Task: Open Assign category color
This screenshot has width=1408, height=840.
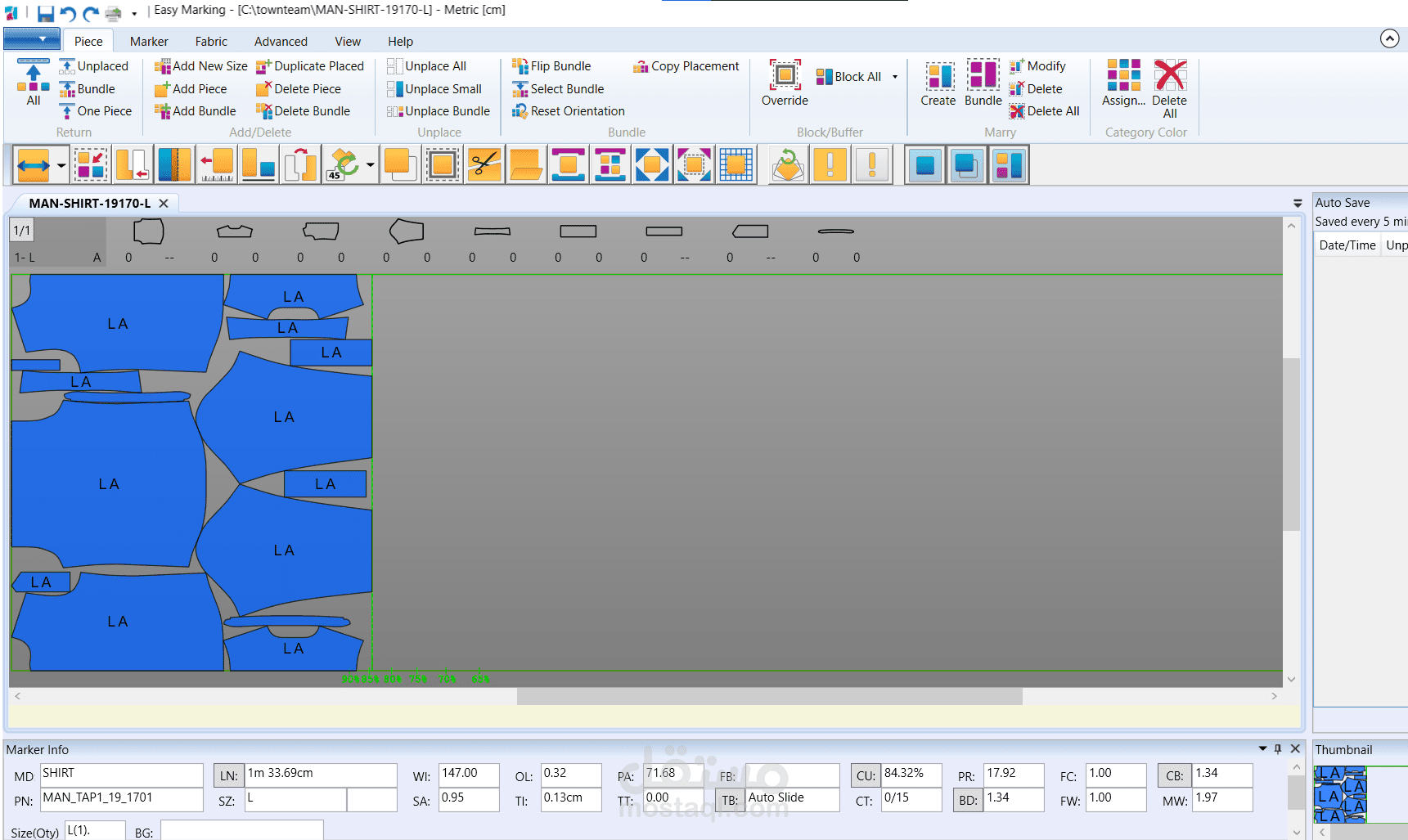Action: coord(1123,83)
